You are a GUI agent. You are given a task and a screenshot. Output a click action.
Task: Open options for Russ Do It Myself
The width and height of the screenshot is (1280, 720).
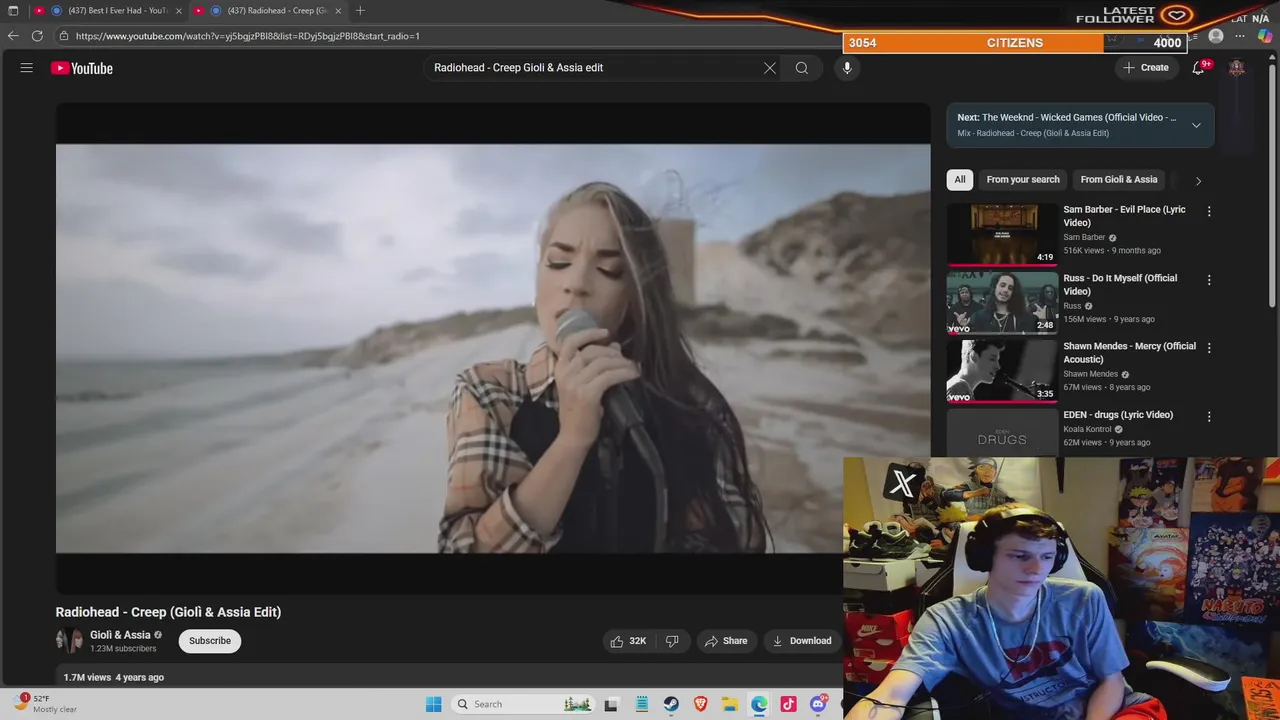[1209, 280]
